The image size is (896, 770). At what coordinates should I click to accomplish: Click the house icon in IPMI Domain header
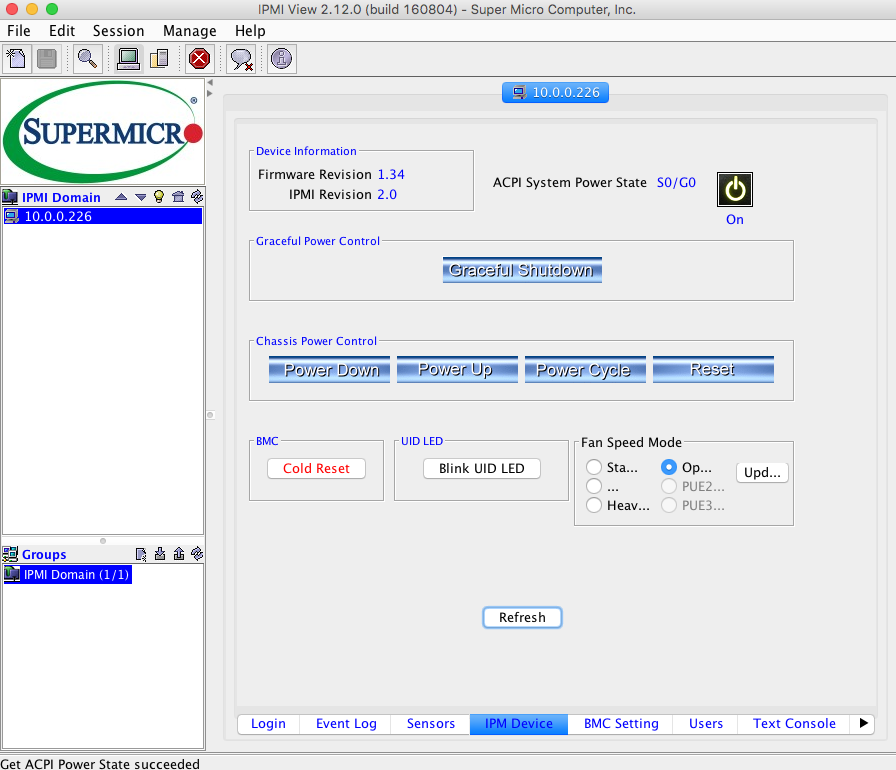coord(178,197)
